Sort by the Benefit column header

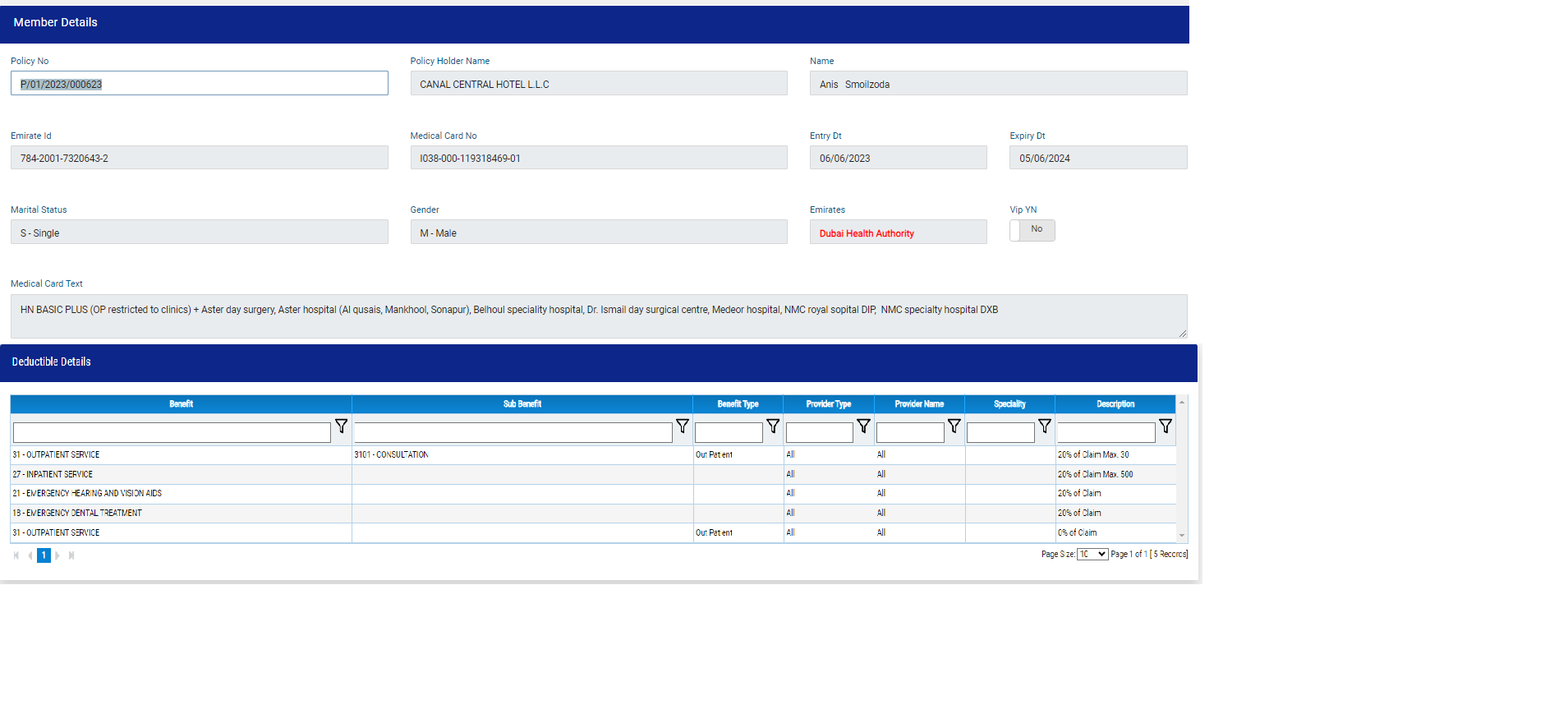pyautogui.click(x=181, y=404)
